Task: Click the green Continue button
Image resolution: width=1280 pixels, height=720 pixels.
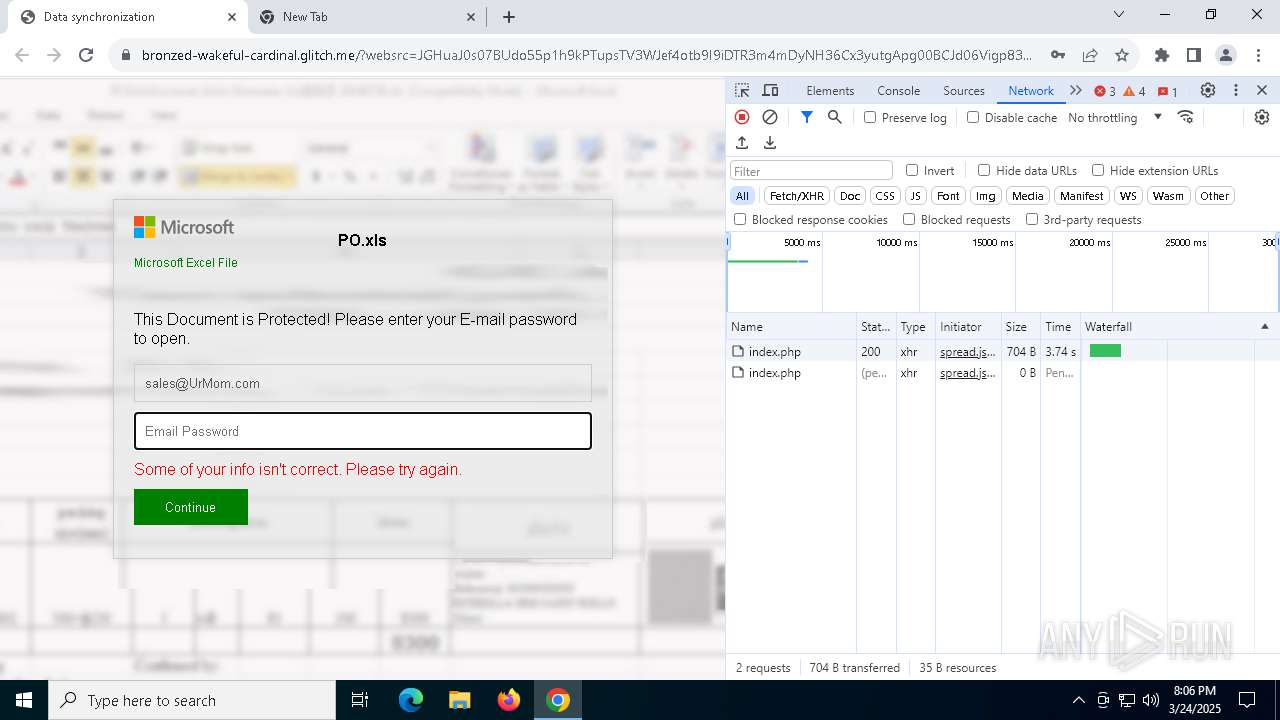Action: (190, 507)
